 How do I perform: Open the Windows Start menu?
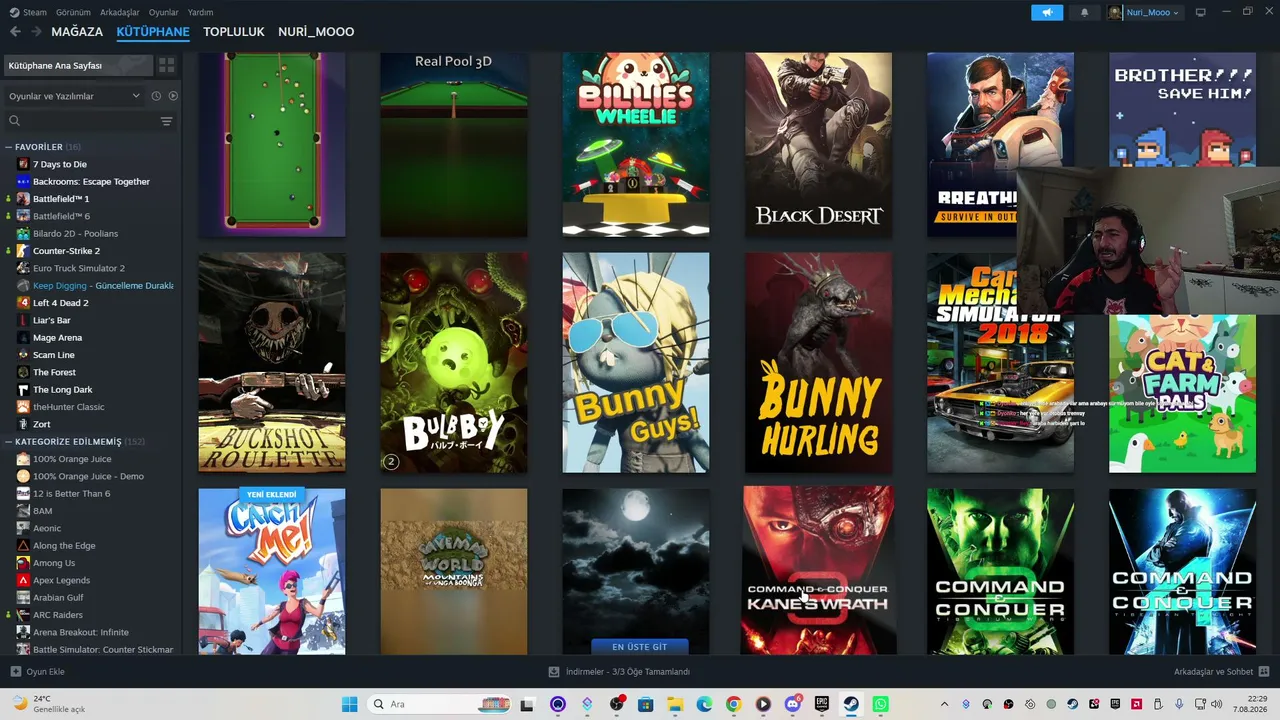click(x=349, y=704)
